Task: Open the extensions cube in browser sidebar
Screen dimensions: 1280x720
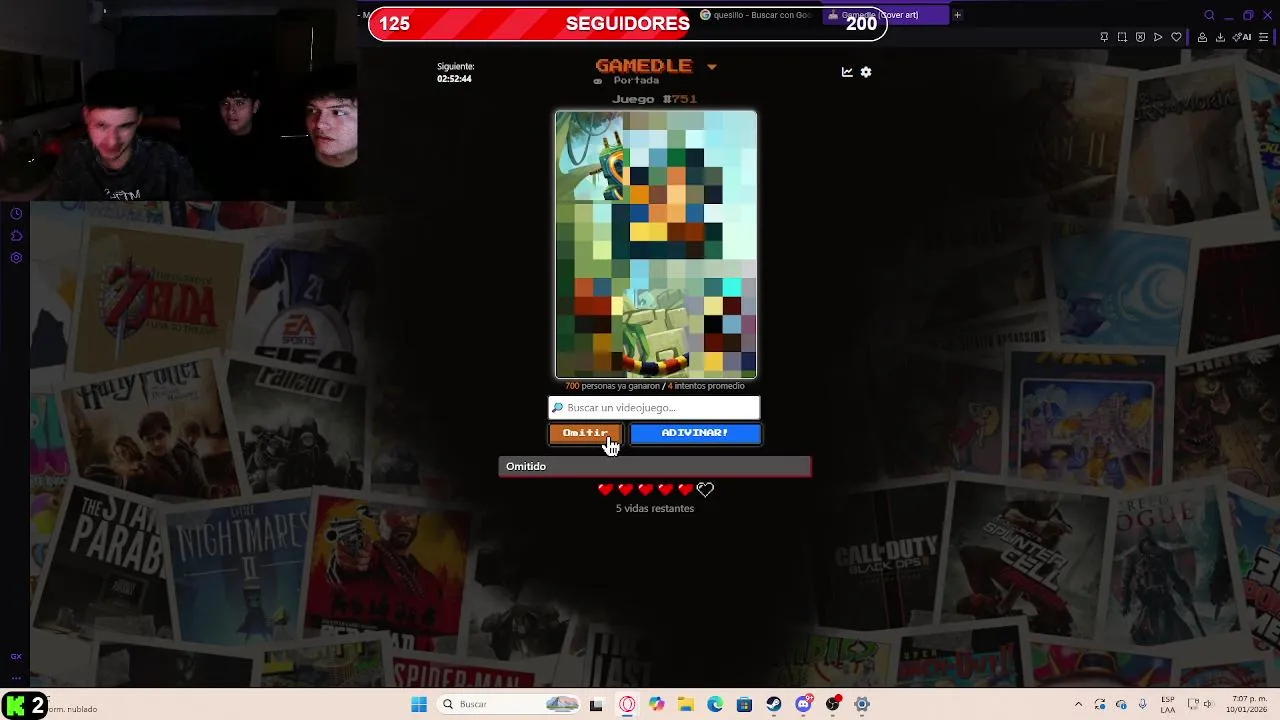Action: (16, 236)
